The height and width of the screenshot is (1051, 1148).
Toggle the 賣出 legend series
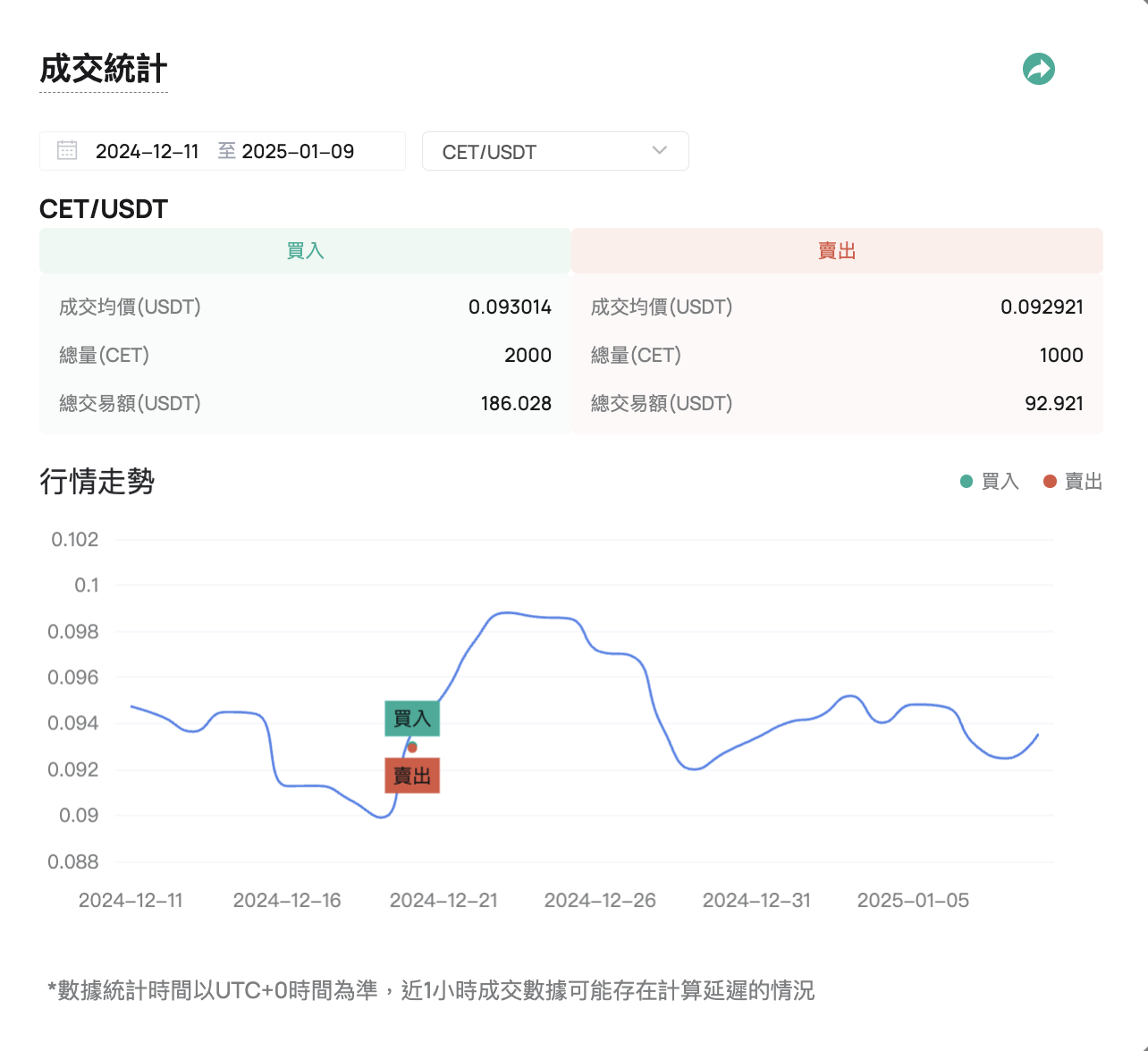point(1073,482)
